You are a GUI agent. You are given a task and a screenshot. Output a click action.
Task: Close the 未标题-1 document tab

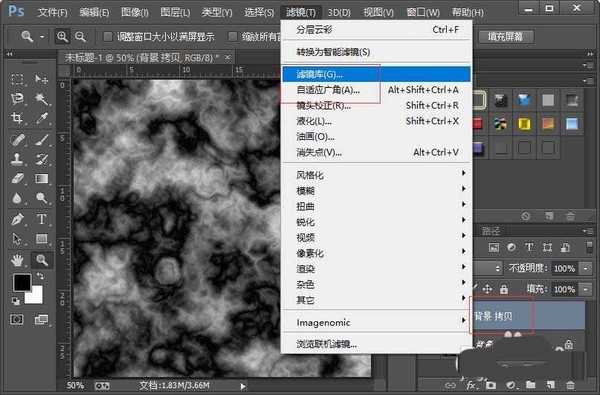click(x=228, y=58)
